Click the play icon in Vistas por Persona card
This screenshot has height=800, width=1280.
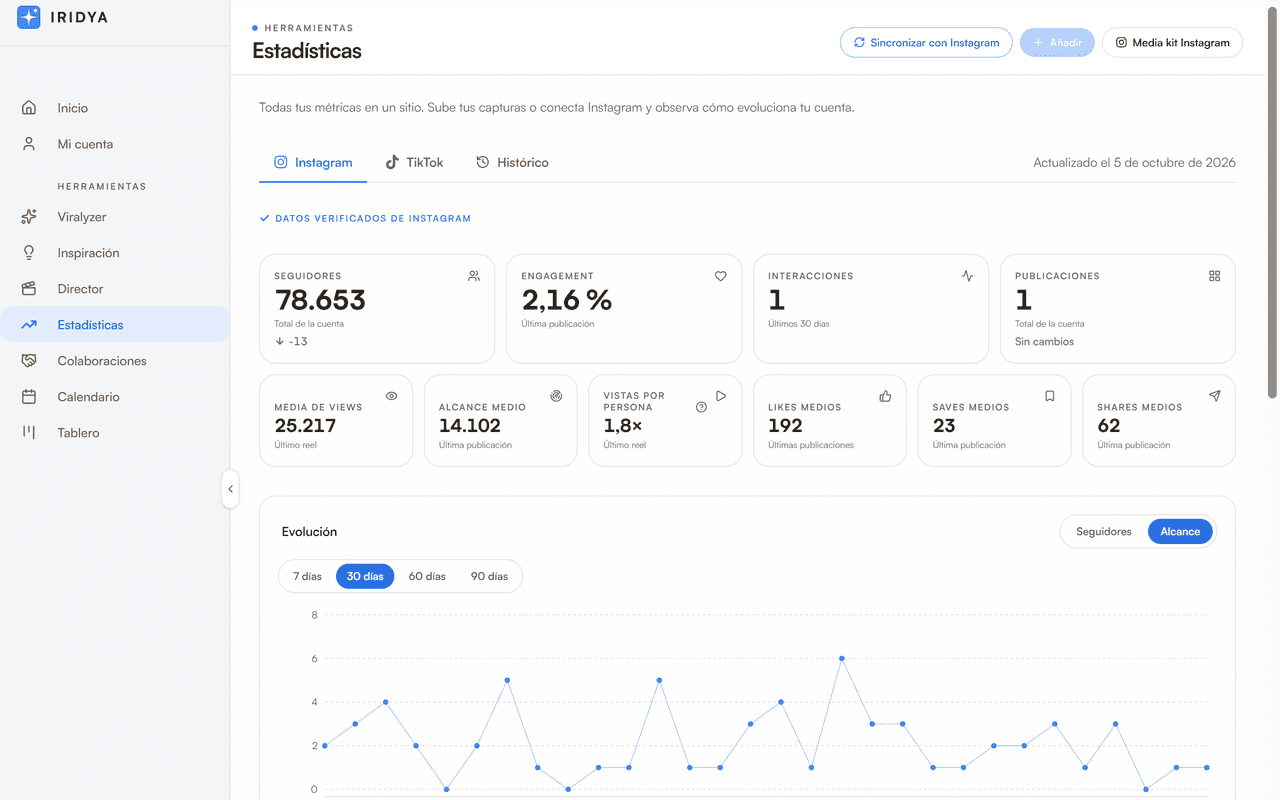tap(721, 396)
